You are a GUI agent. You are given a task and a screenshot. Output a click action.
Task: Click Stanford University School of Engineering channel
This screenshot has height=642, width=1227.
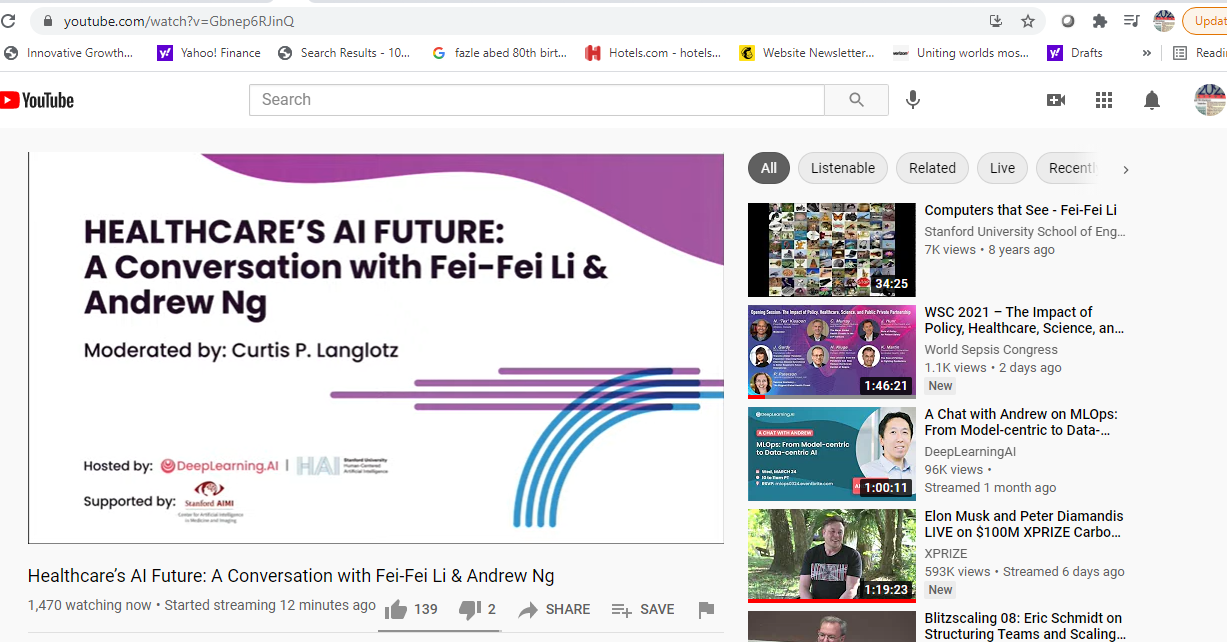pos(1025,231)
